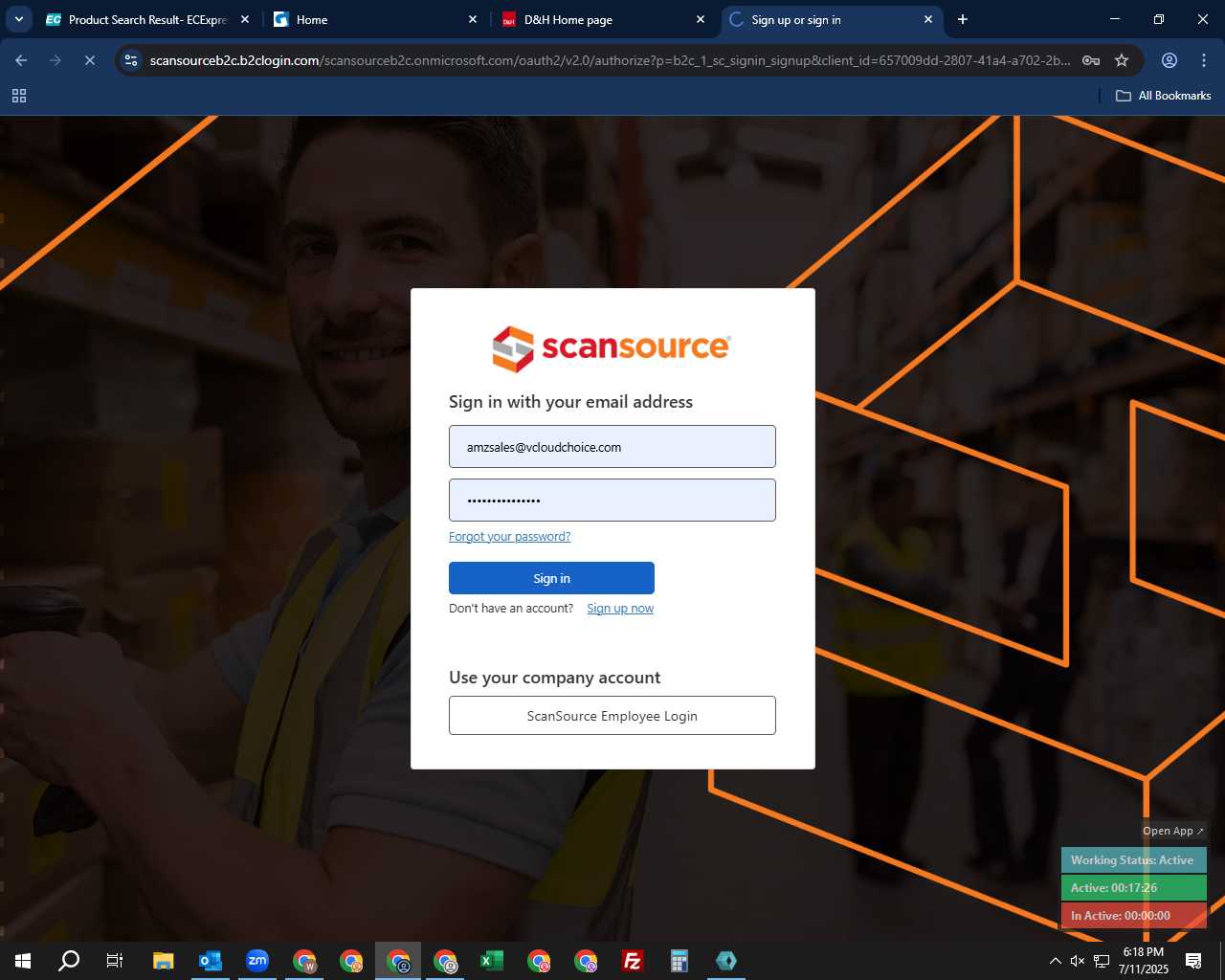
Task: Click the Working Status: Active bar
Action: click(1133, 860)
